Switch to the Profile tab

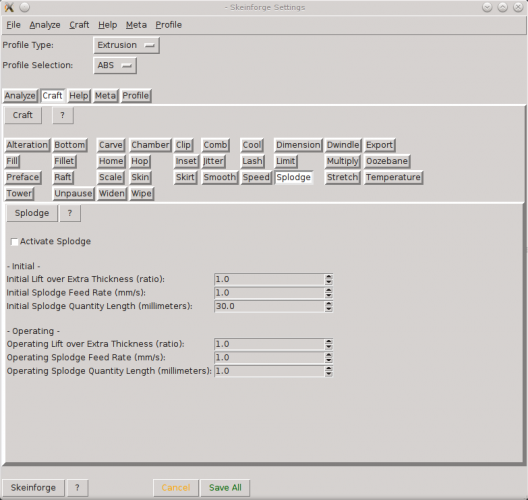click(136, 96)
